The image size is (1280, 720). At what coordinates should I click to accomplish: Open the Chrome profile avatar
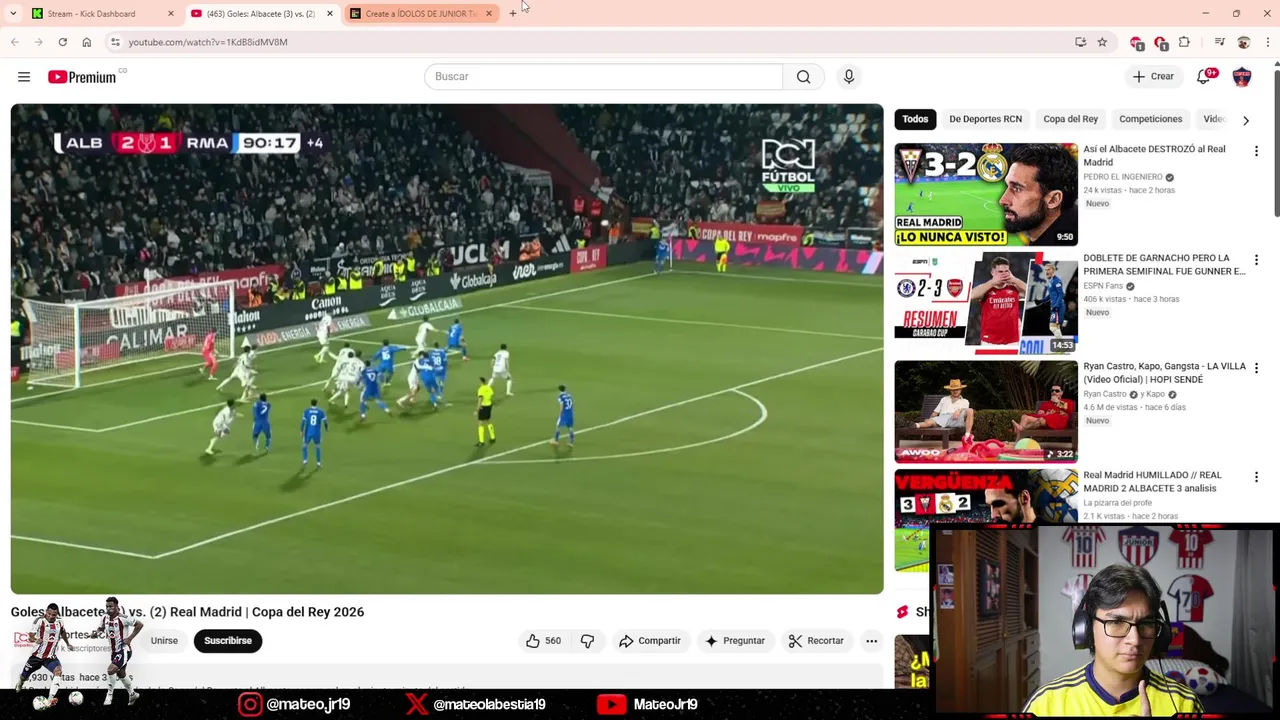coord(1243,42)
